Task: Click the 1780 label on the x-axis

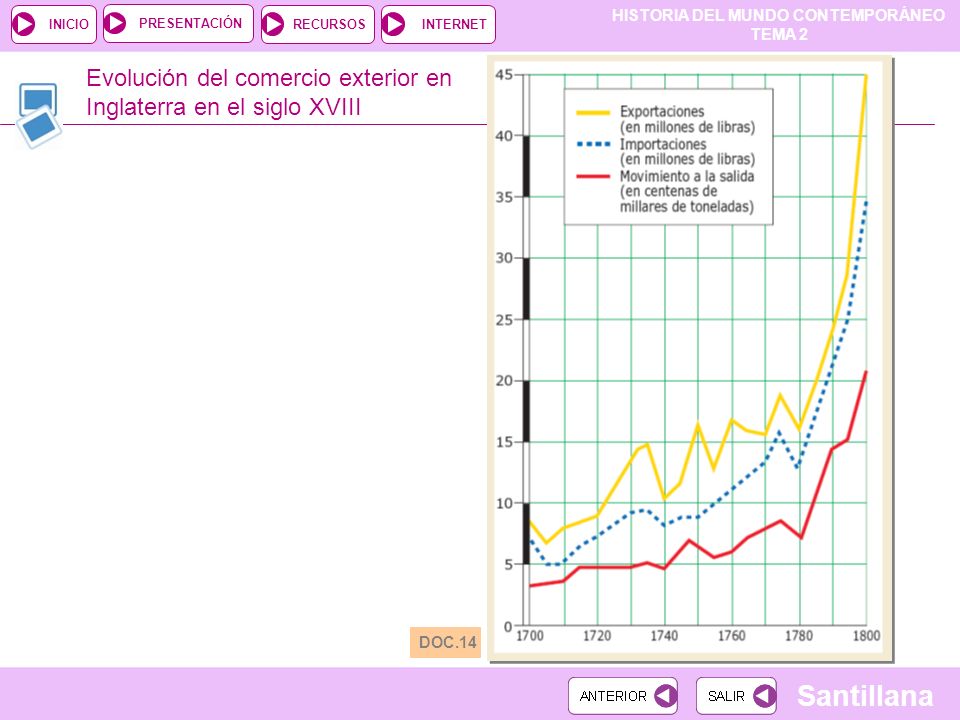Action: [x=799, y=636]
